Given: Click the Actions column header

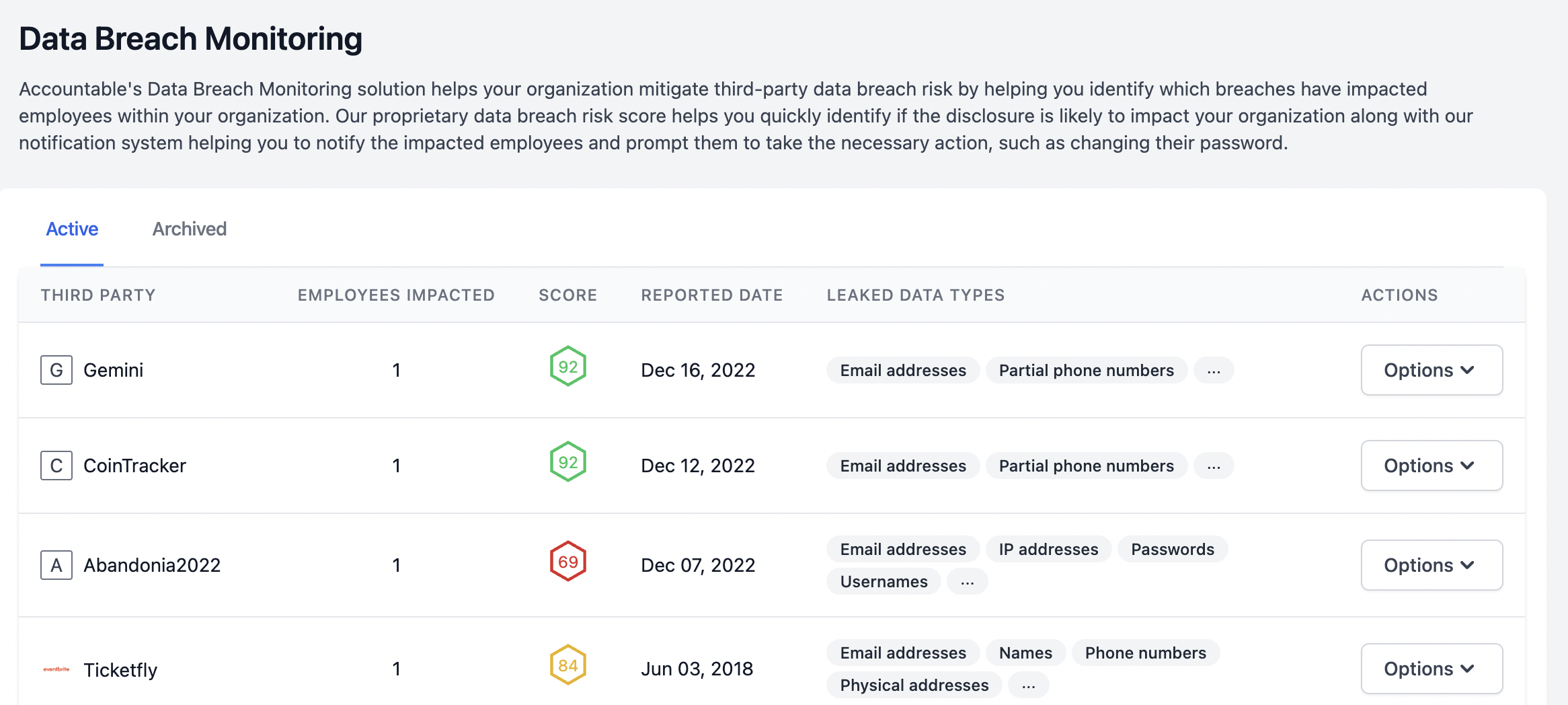Looking at the screenshot, I should (x=1400, y=295).
